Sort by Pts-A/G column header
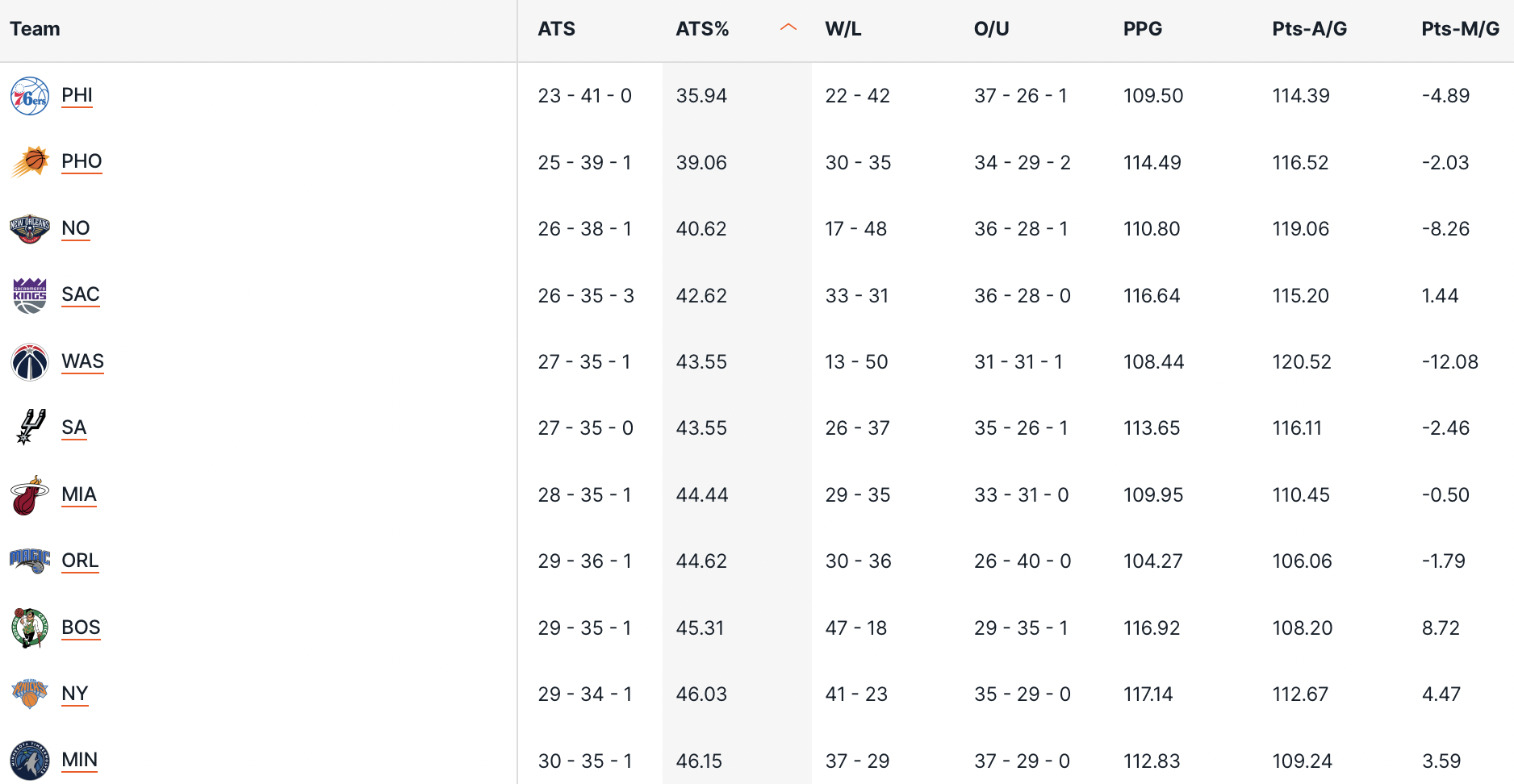 pos(1309,29)
